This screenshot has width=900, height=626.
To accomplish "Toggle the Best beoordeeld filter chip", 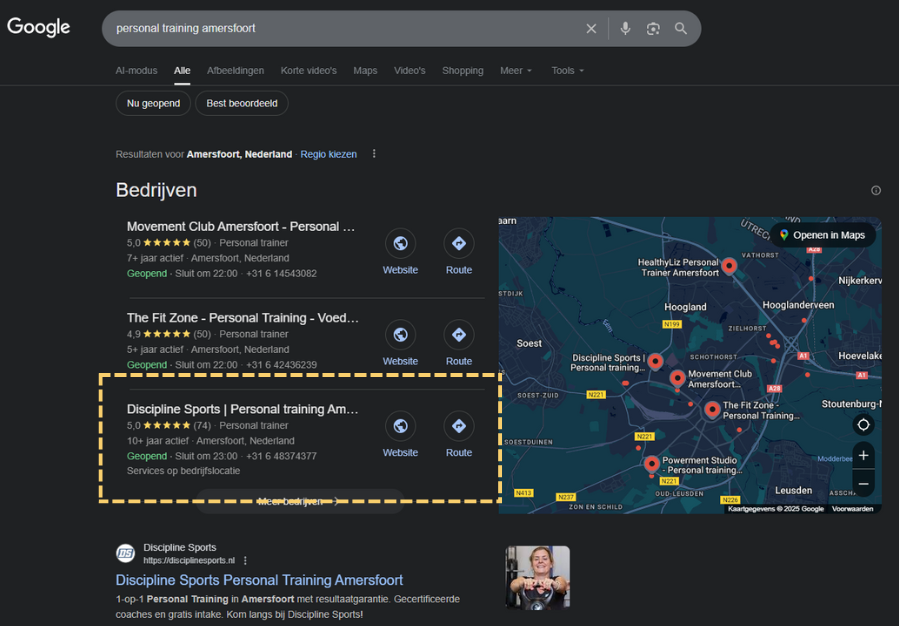I will (242, 103).
